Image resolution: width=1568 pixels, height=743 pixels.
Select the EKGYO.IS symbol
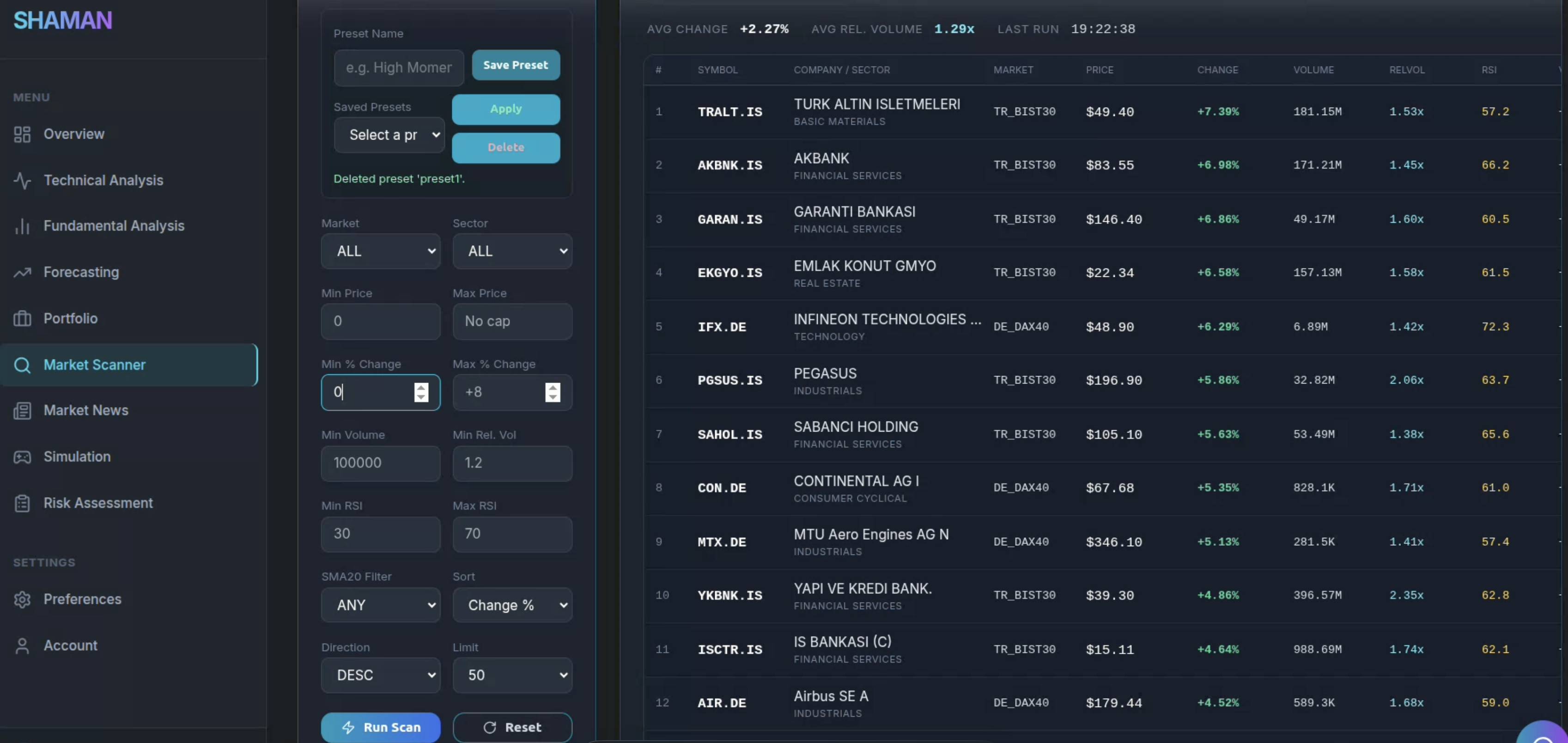730,273
